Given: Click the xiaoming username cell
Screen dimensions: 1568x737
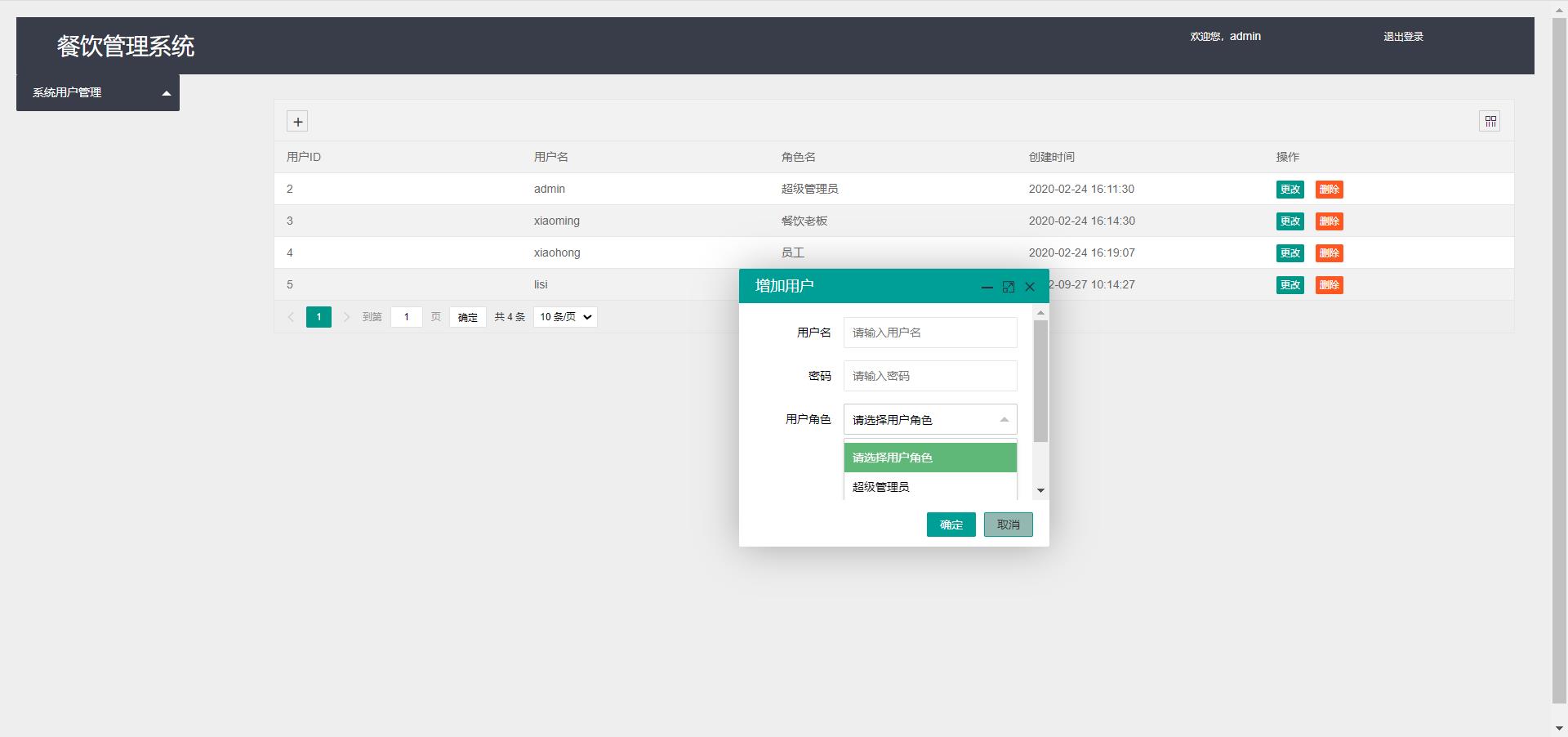Looking at the screenshot, I should coord(557,221).
